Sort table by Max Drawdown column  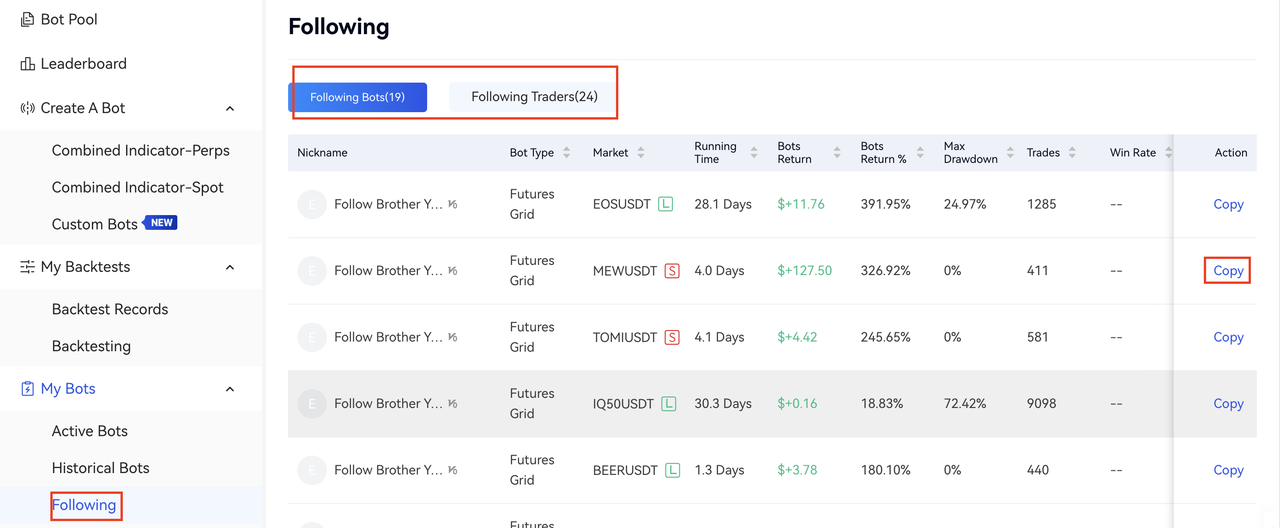pos(1010,153)
